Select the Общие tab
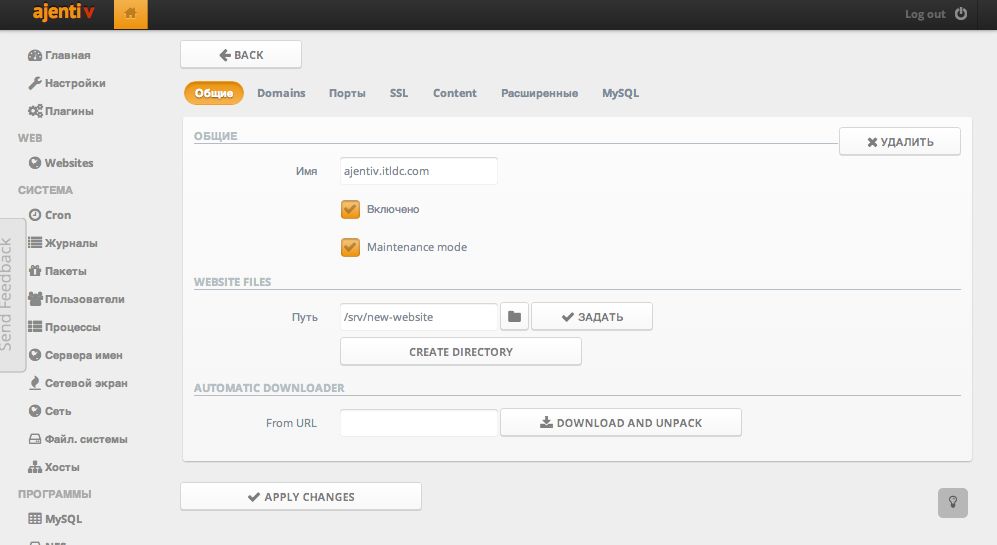Viewport: 997px width, 545px height. point(214,93)
